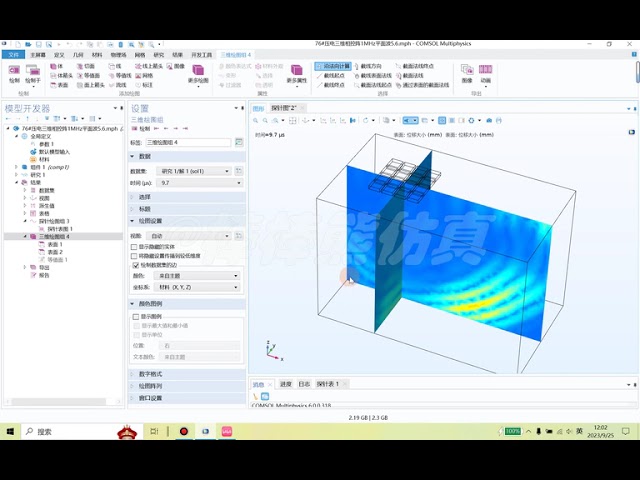Viewport: 640px width, 480px height.
Task: Switch to the 进度 tab
Action: pos(286,384)
